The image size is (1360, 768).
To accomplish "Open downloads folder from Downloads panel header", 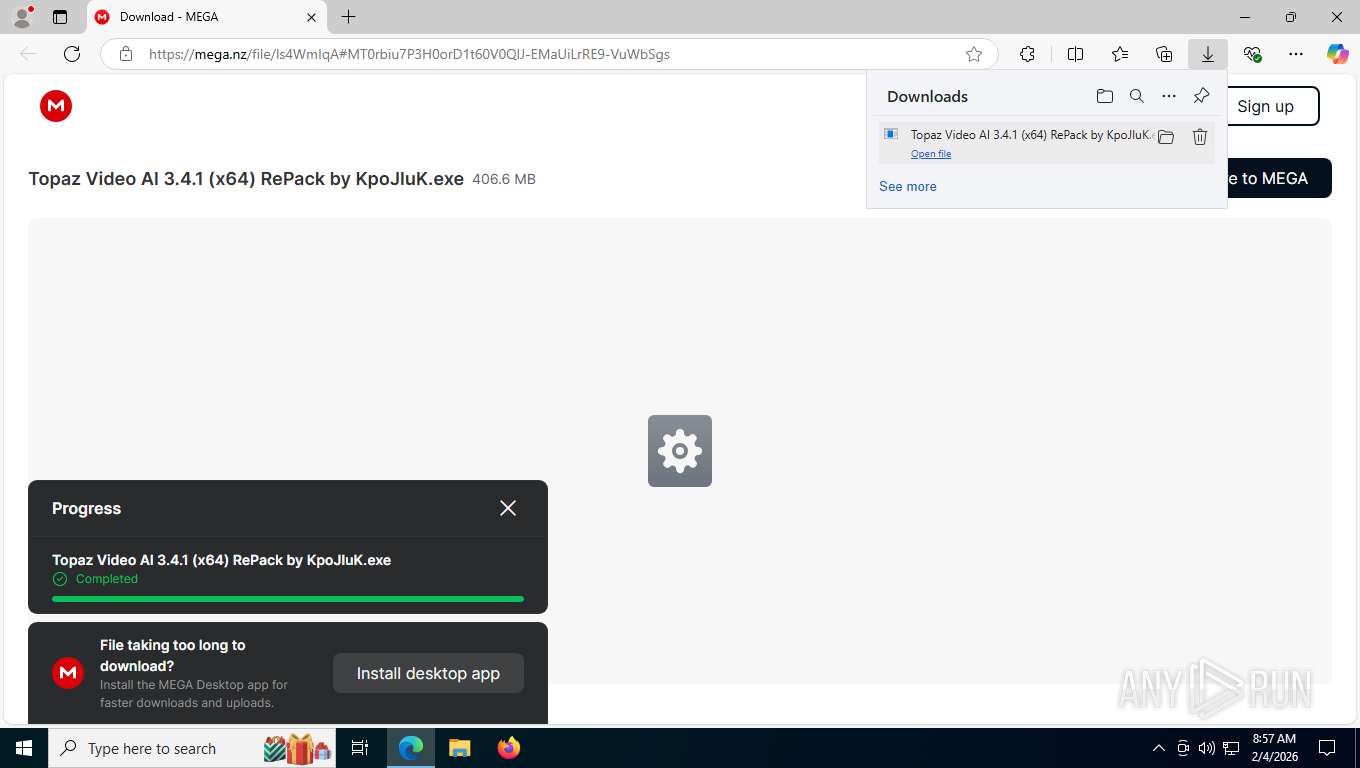I will (x=1105, y=96).
